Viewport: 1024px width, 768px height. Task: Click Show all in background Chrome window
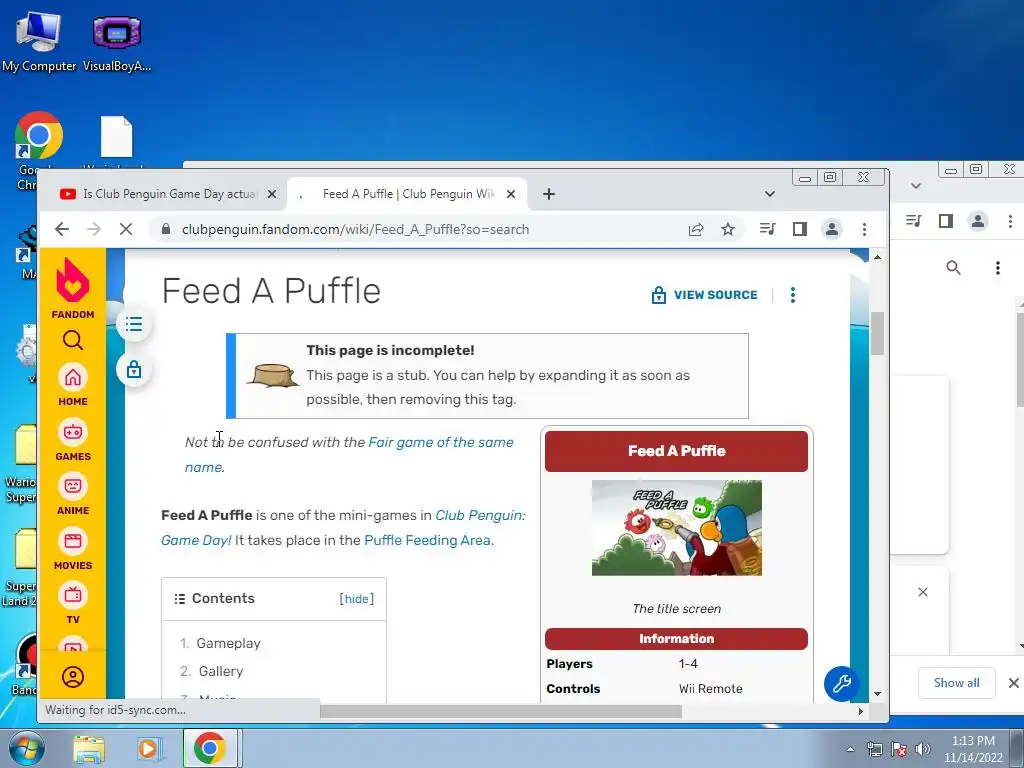(956, 683)
